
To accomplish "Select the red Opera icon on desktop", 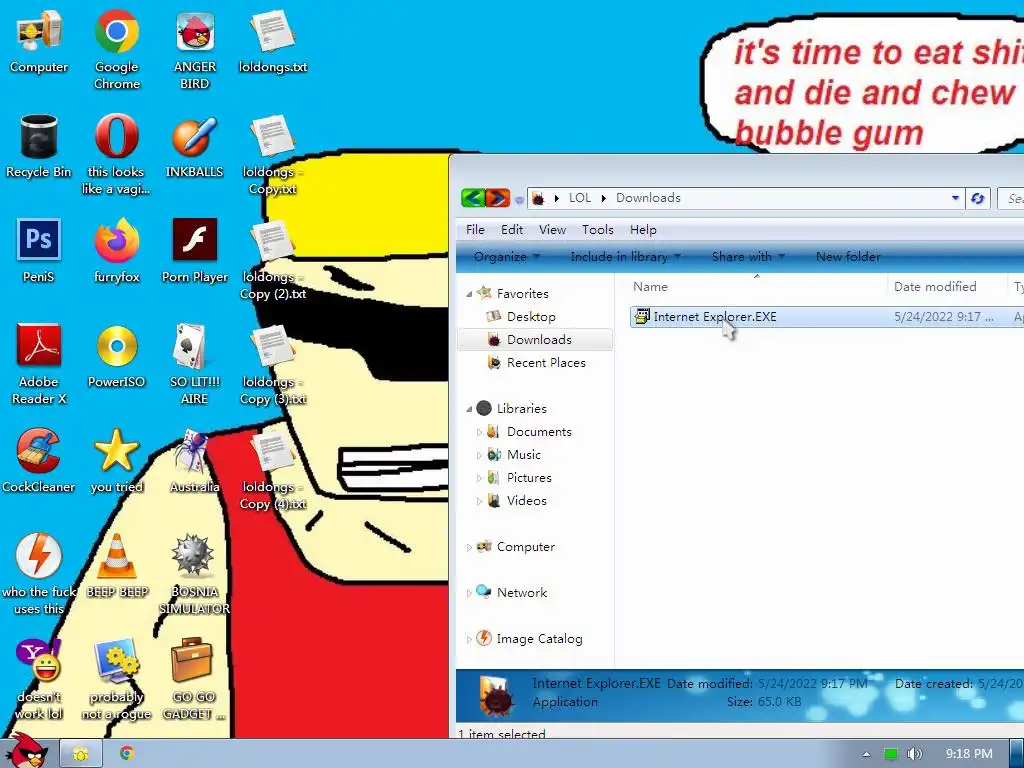I will 117,154.
